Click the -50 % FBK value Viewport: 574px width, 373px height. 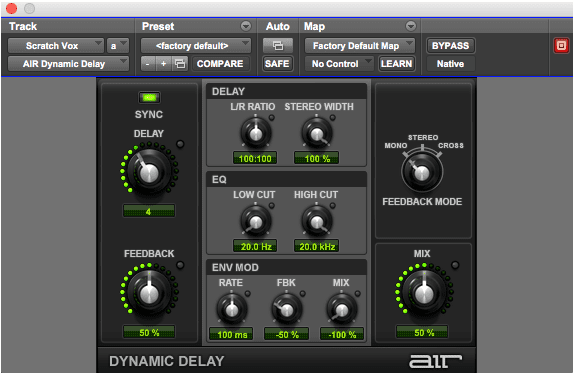tap(287, 334)
